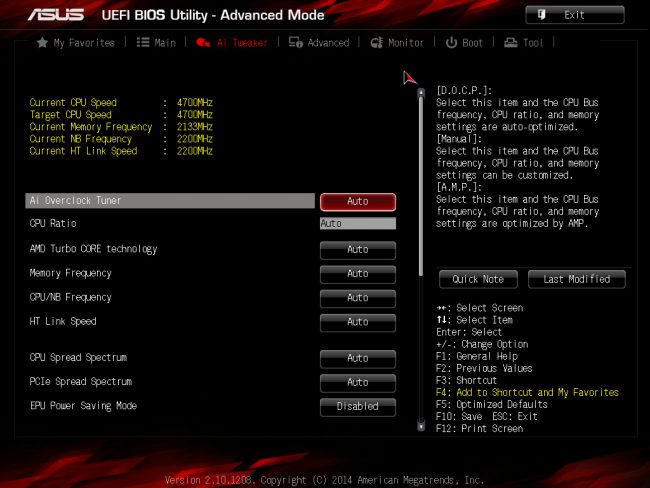Change the CPU Spread Spectrum setting
Viewport: 650px width, 488px height.
[357, 358]
